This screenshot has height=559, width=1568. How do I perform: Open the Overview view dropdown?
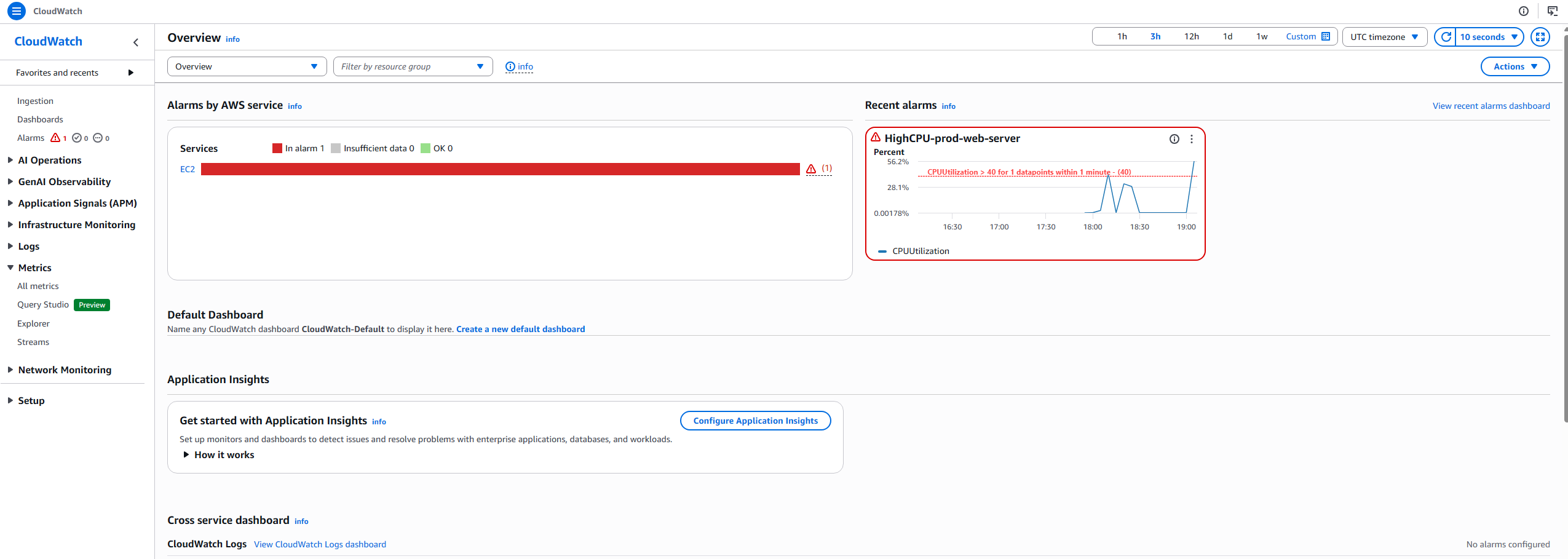click(247, 66)
